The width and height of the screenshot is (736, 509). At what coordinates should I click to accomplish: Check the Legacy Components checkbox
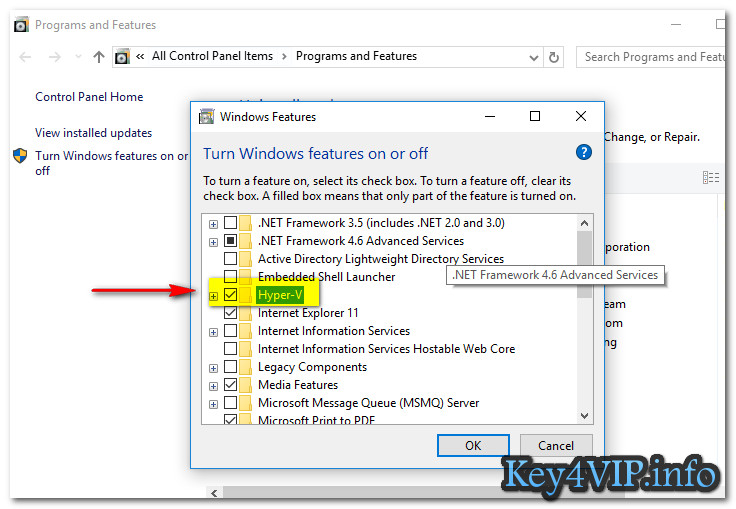[x=230, y=366]
